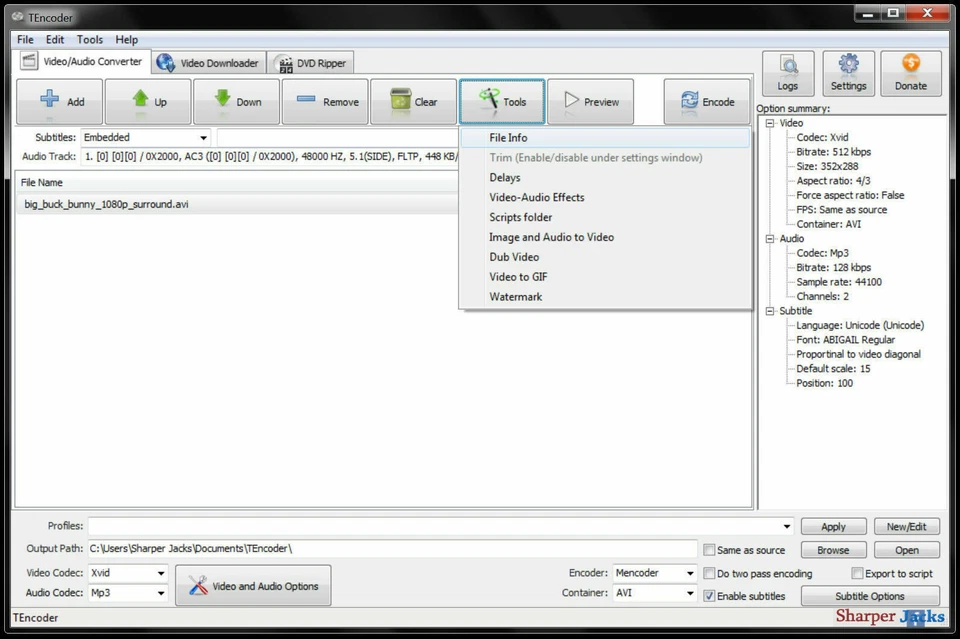Open the Preview tool
The height and width of the screenshot is (639, 960).
point(591,101)
